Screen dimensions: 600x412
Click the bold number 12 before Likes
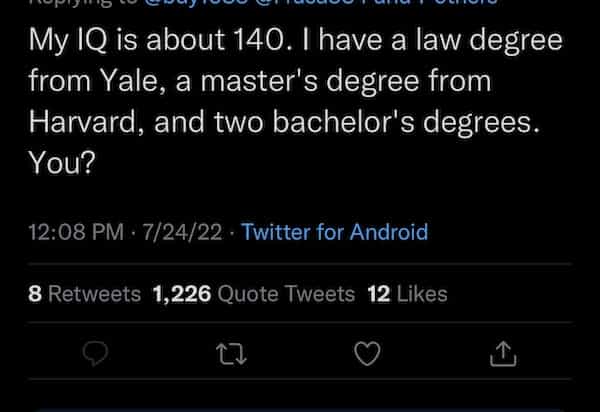[x=377, y=294]
